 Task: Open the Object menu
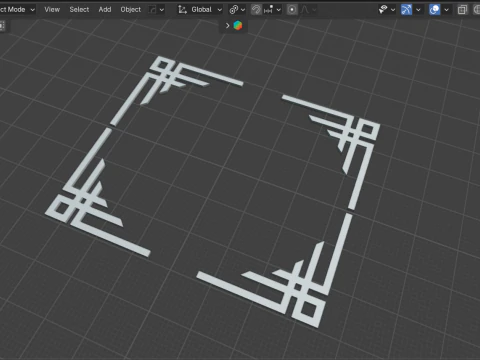130,9
